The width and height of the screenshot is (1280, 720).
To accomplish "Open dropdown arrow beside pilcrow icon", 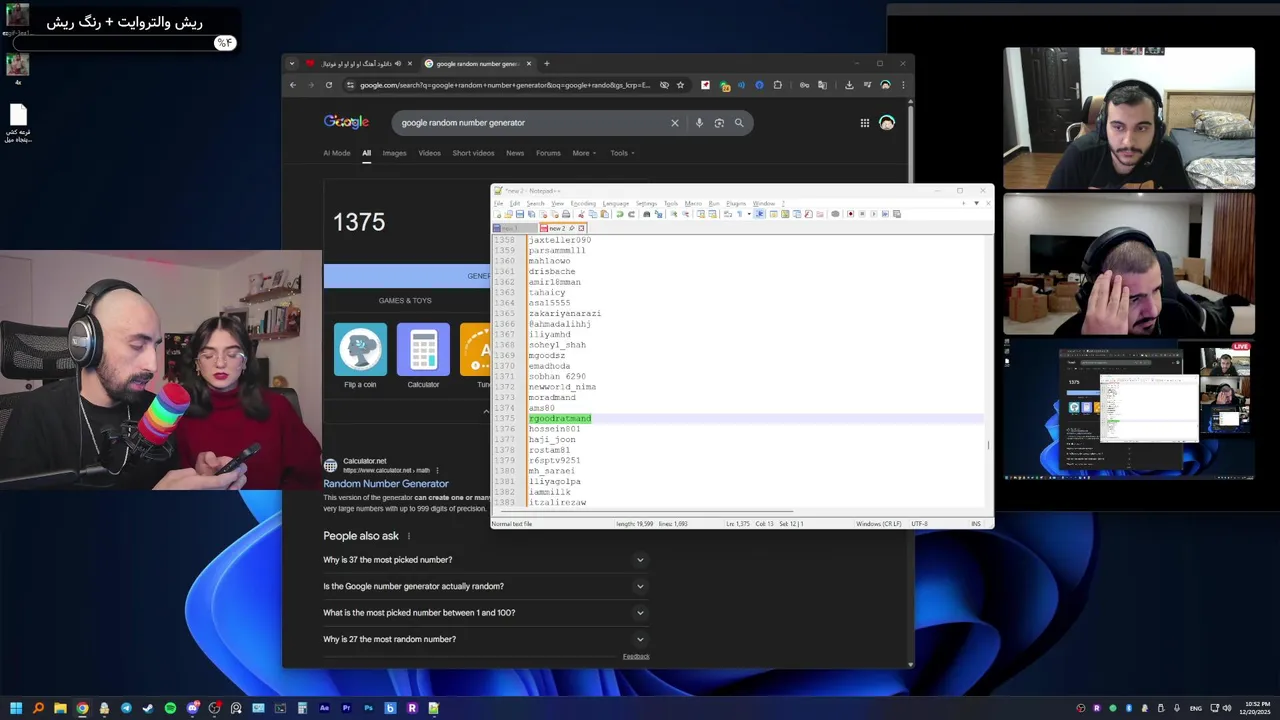I will tap(749, 214).
